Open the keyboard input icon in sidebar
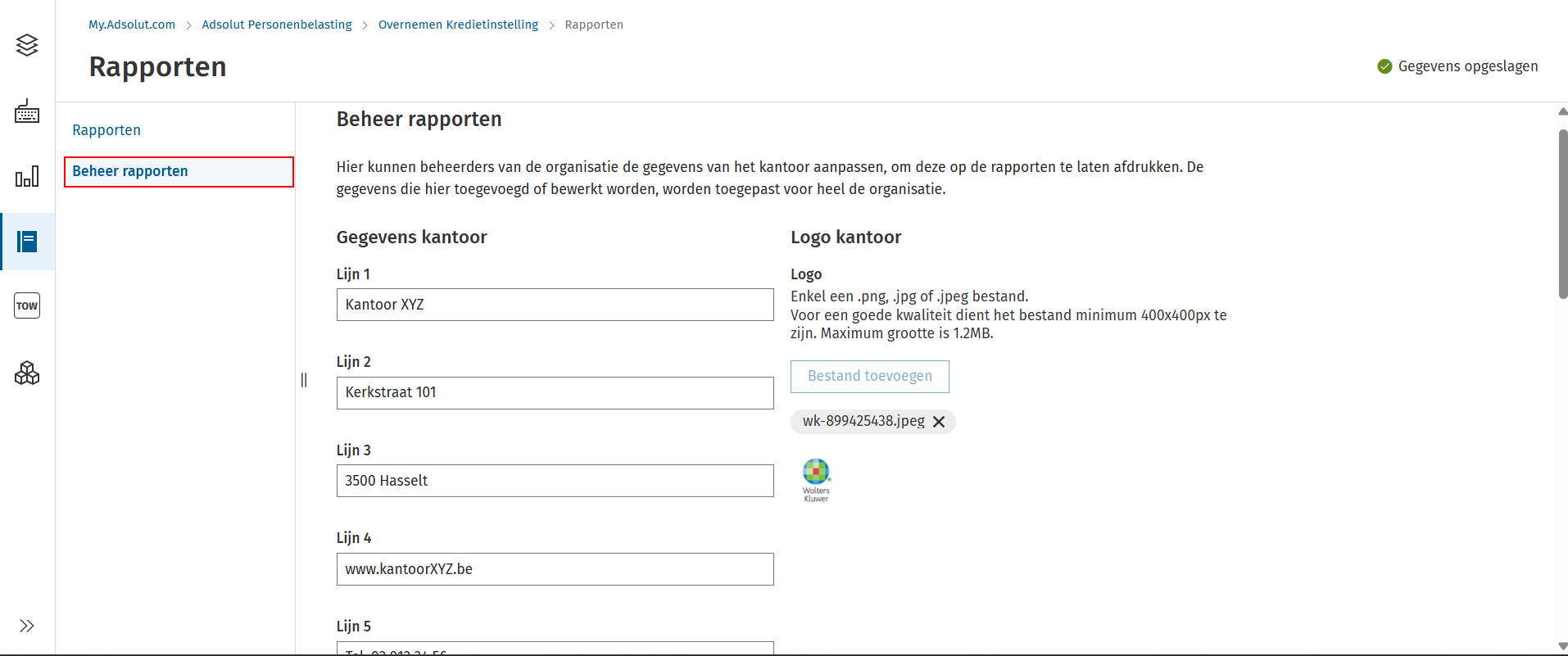This screenshot has width=1568, height=656. pos(27,111)
